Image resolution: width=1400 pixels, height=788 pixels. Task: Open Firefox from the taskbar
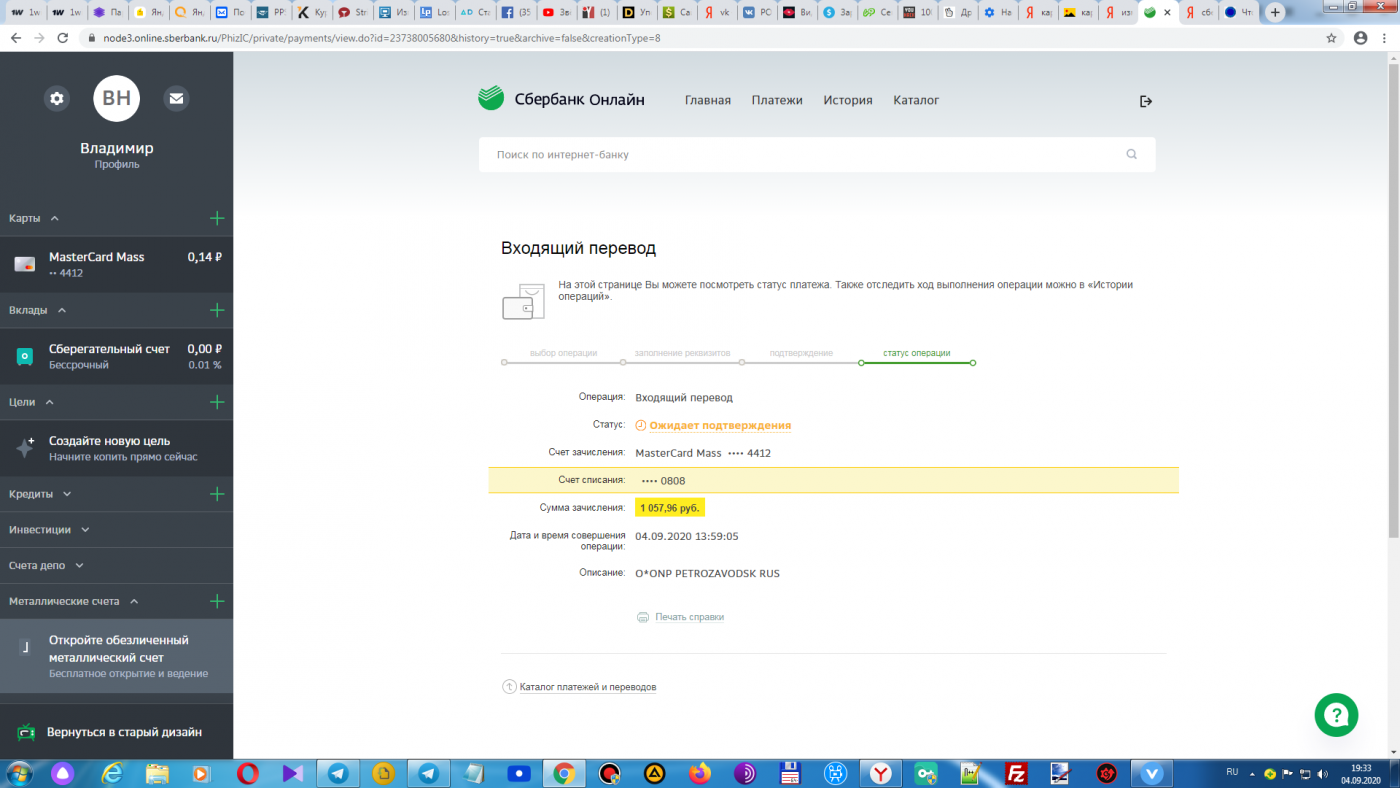tap(700, 773)
